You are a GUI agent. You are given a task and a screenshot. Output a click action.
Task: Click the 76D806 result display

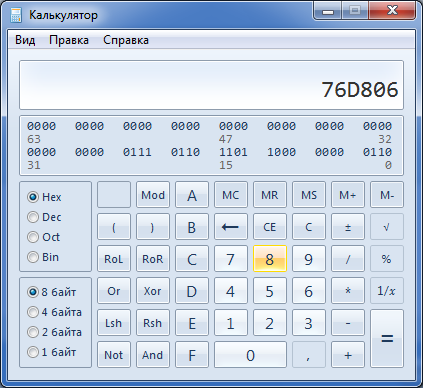tap(211, 85)
